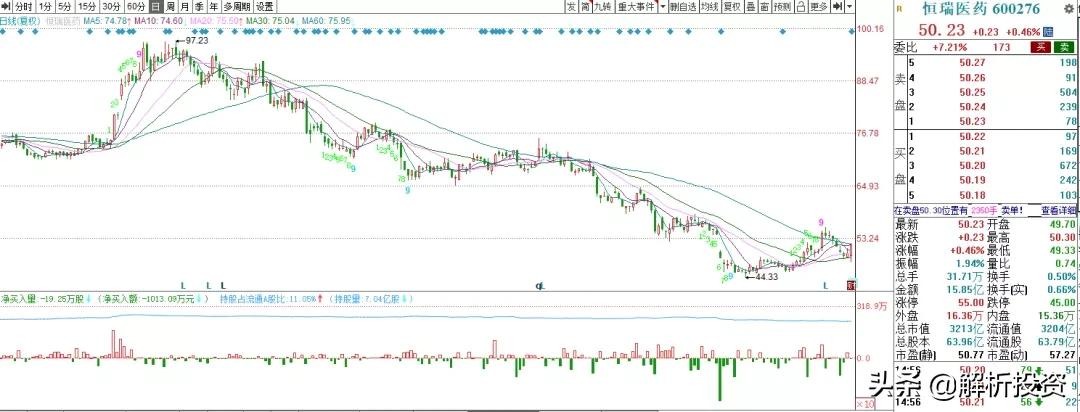The width and height of the screenshot is (1080, 412).
Task: Click the 预测 forecast button
Action: [782, 6]
